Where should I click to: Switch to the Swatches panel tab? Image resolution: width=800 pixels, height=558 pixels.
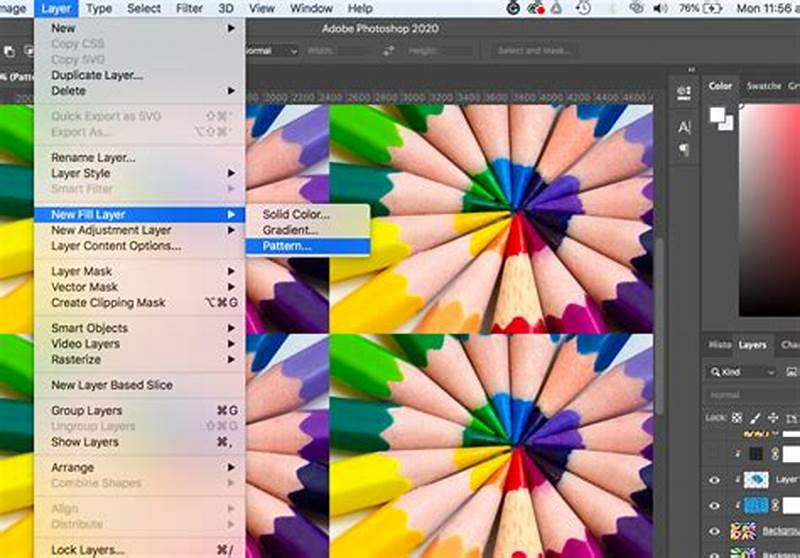763,86
